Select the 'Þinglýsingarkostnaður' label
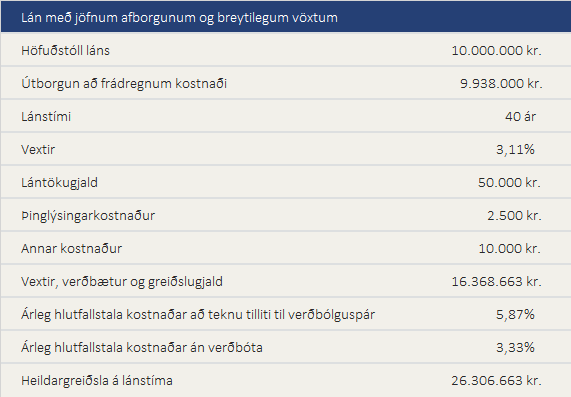Viewport: 571px width, 397px height. pos(88,216)
